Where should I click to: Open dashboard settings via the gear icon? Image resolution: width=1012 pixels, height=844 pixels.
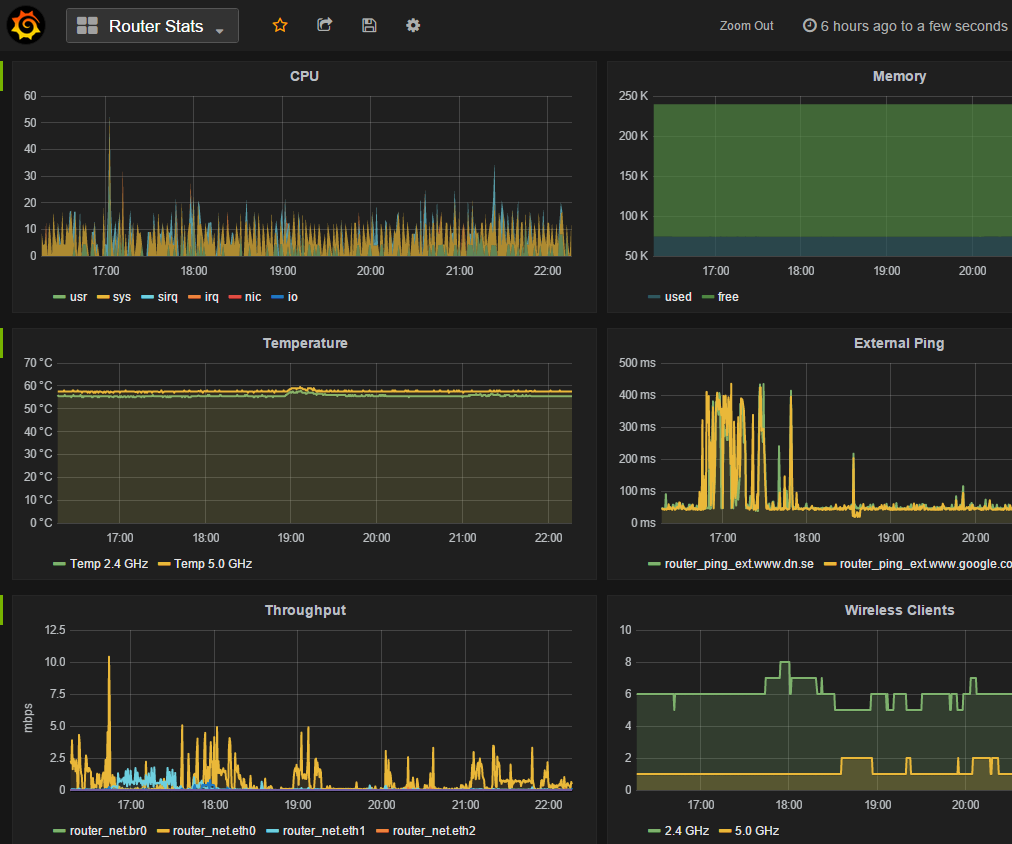(x=413, y=25)
